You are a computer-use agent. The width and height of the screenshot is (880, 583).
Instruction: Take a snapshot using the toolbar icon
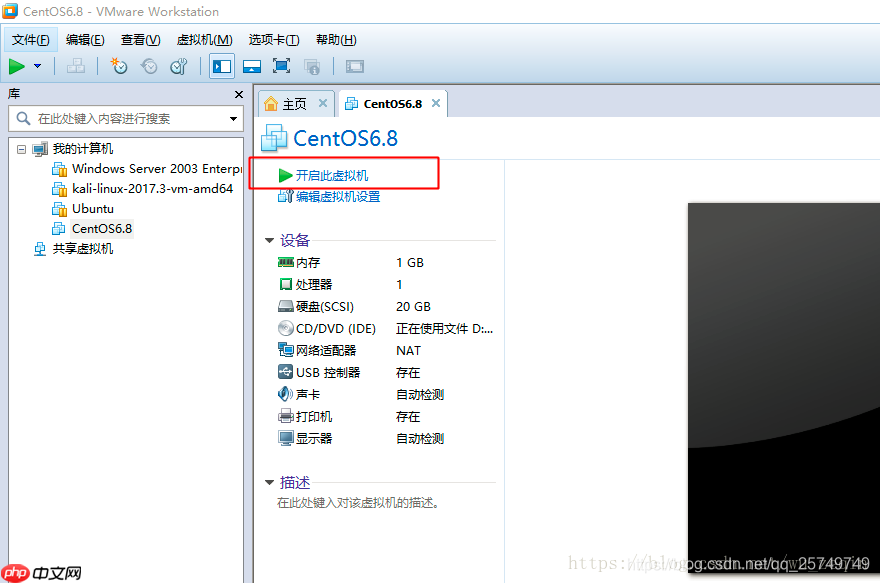[x=119, y=66]
